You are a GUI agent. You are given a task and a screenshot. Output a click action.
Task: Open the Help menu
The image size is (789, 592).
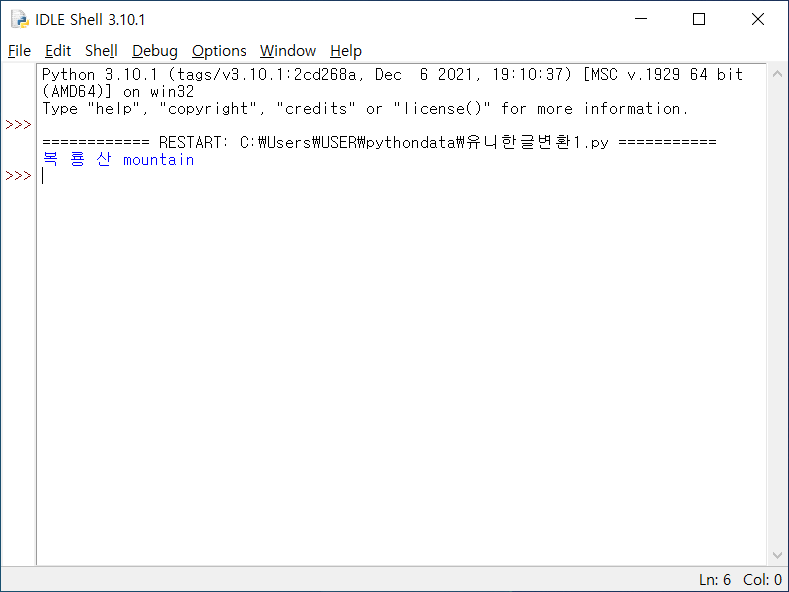pyautogui.click(x=346, y=51)
